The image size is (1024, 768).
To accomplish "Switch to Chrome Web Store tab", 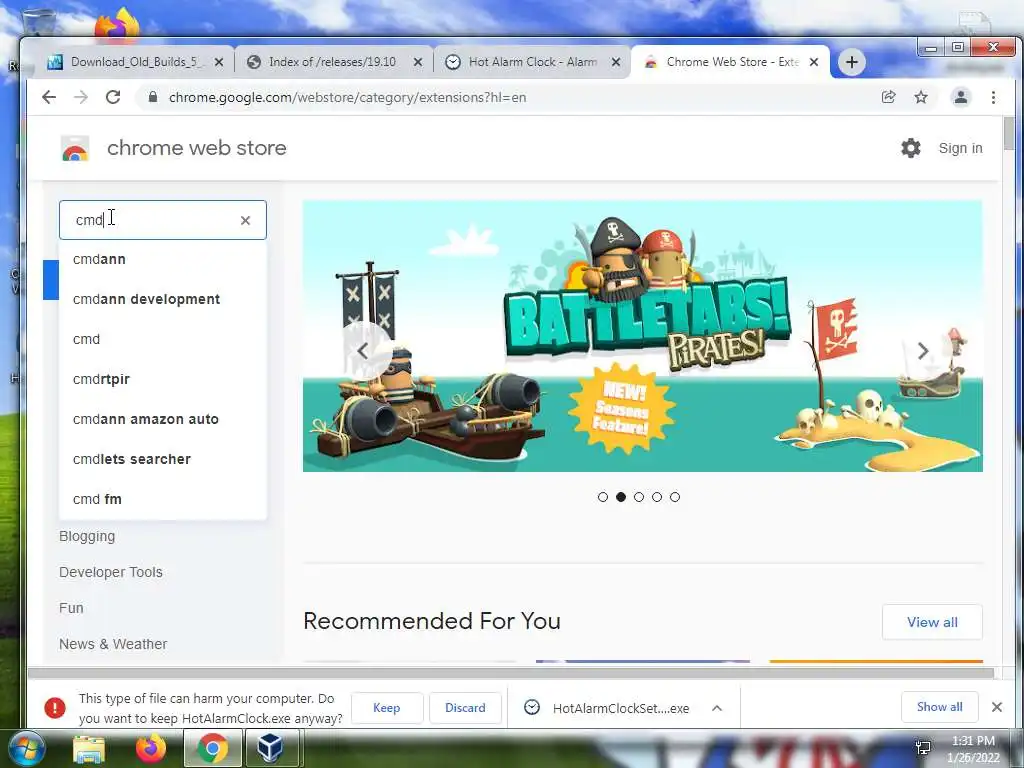I will (730, 62).
